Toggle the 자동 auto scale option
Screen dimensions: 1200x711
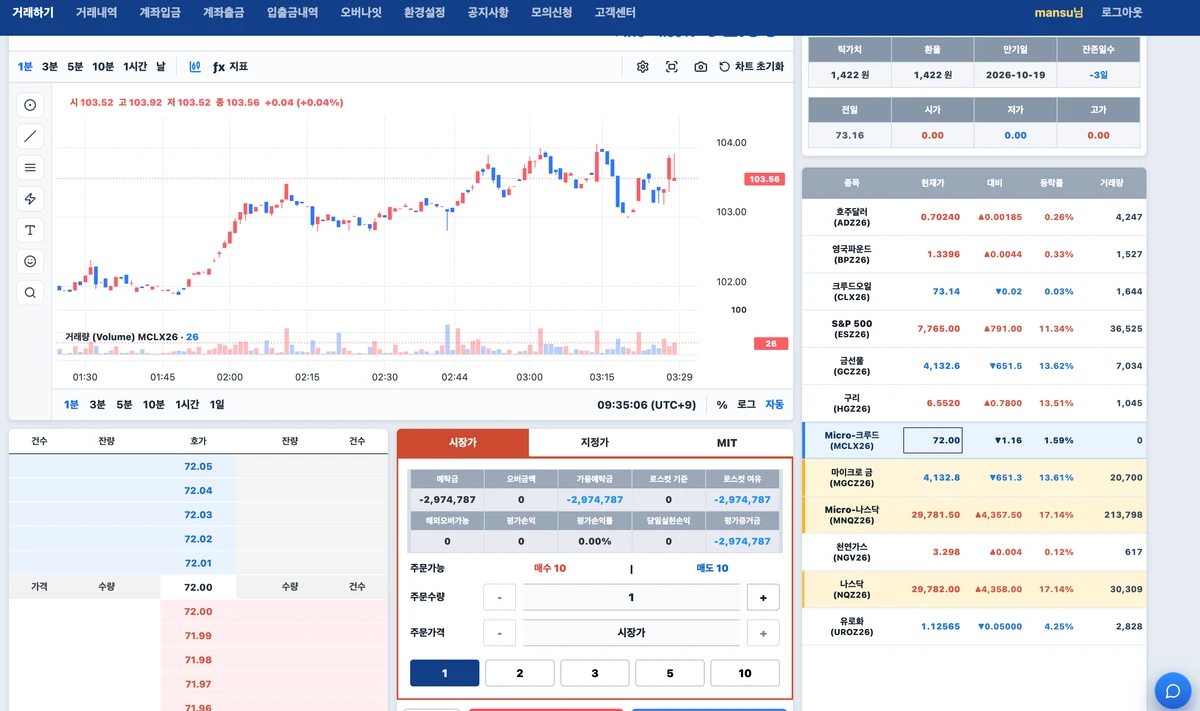coord(775,404)
